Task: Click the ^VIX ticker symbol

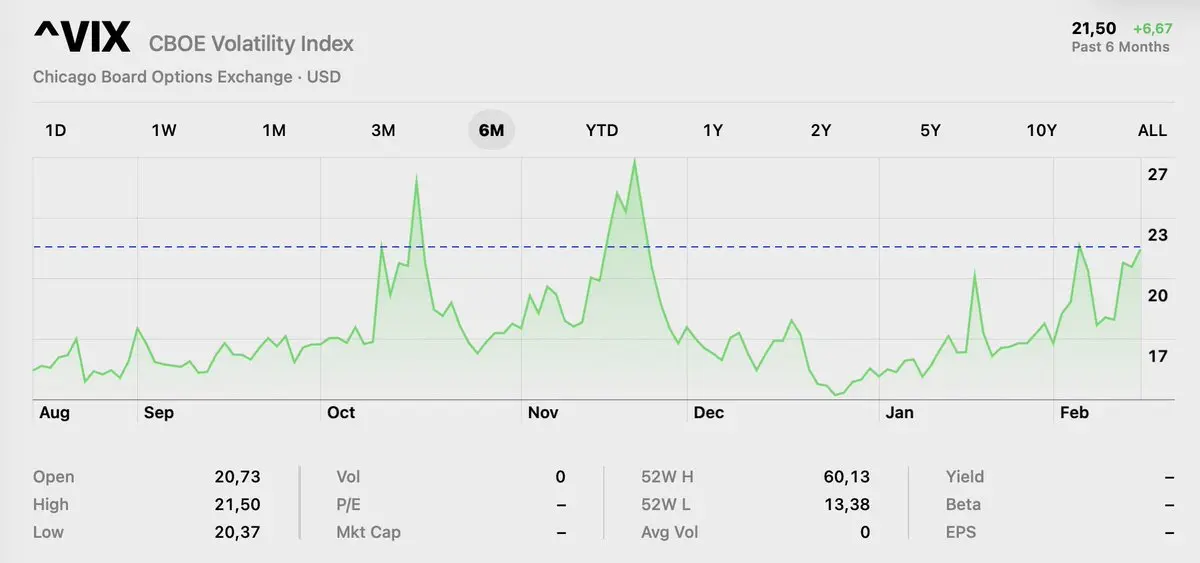Action: (x=82, y=38)
